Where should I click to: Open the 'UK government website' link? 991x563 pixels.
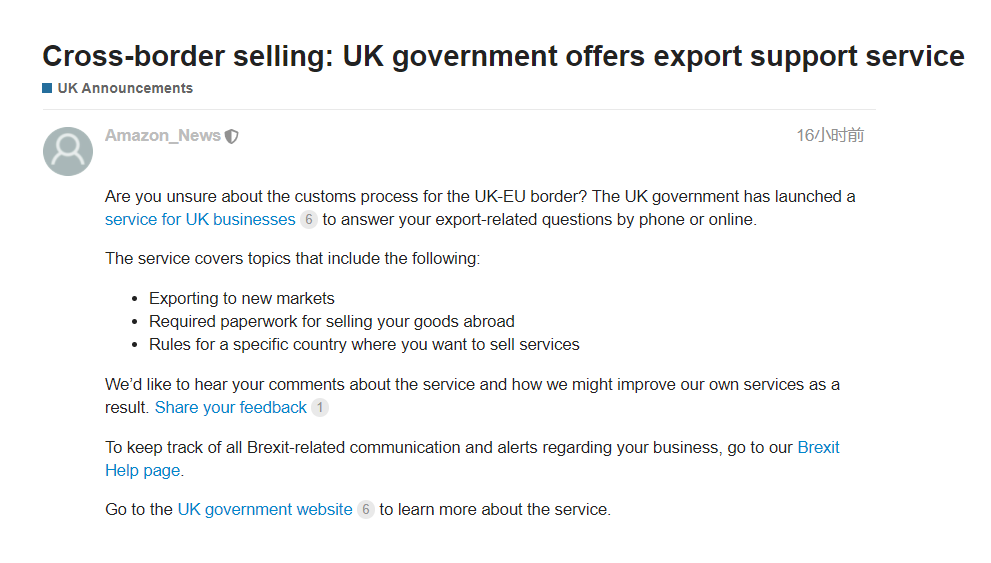265,509
